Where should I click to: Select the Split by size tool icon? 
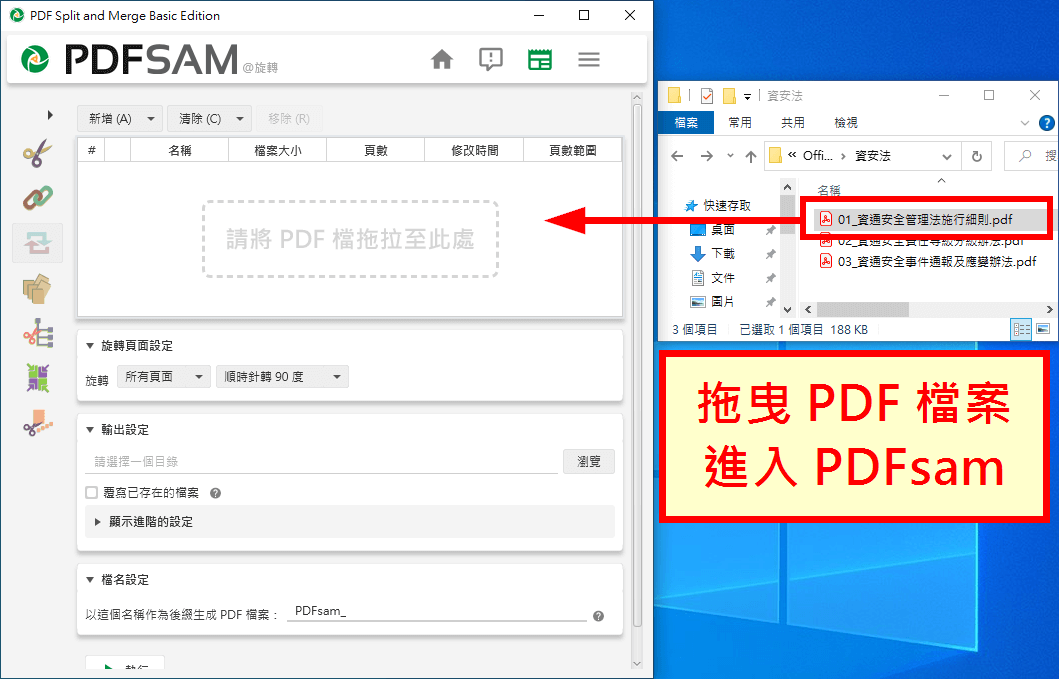37,423
